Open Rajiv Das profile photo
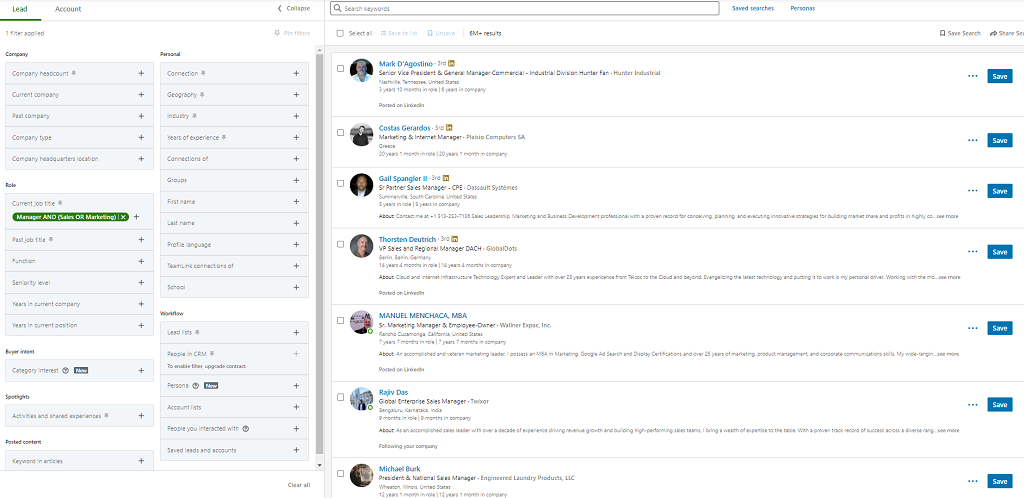The height and width of the screenshot is (498, 1024). click(x=361, y=399)
